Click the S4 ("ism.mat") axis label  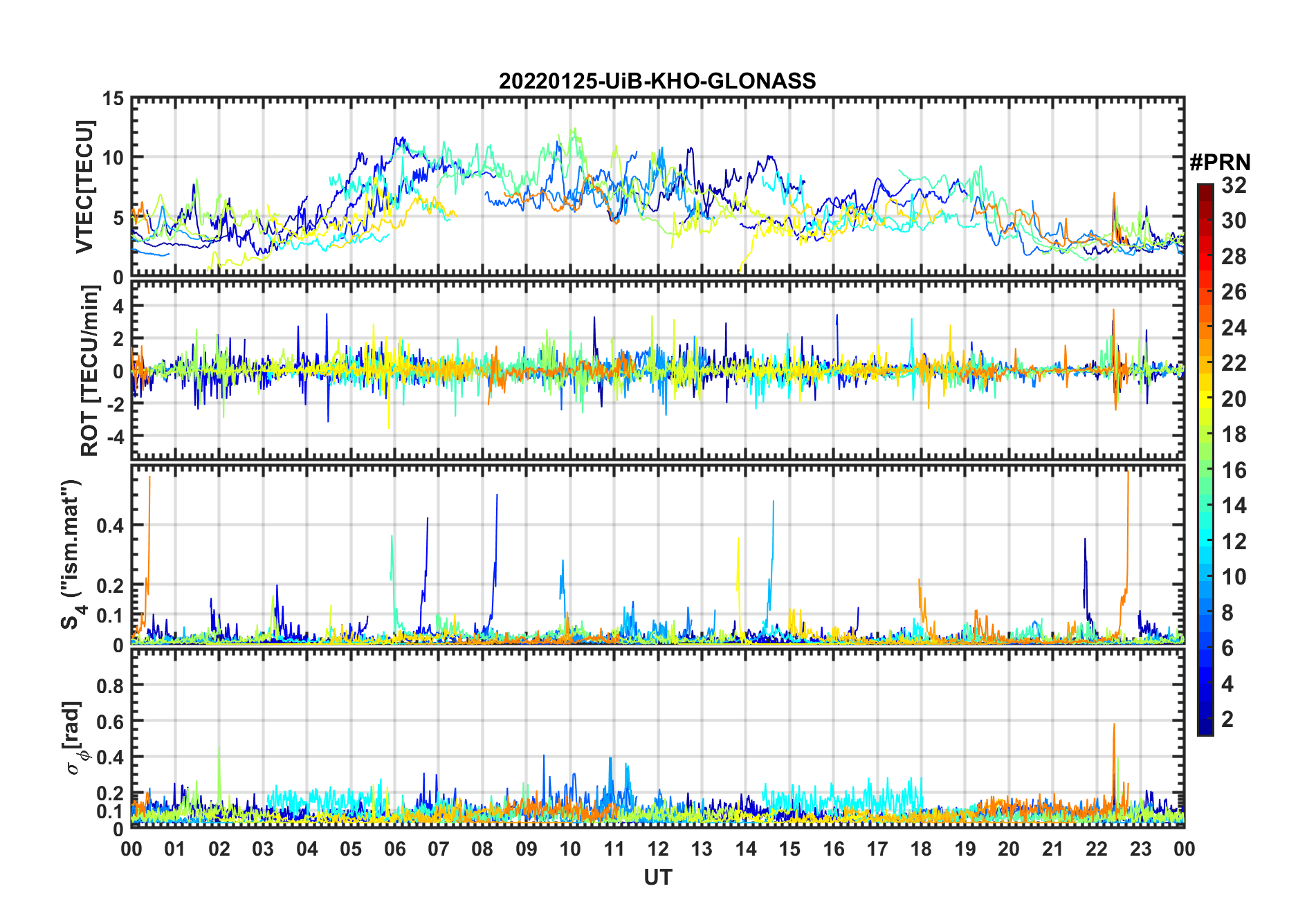click(x=73, y=555)
